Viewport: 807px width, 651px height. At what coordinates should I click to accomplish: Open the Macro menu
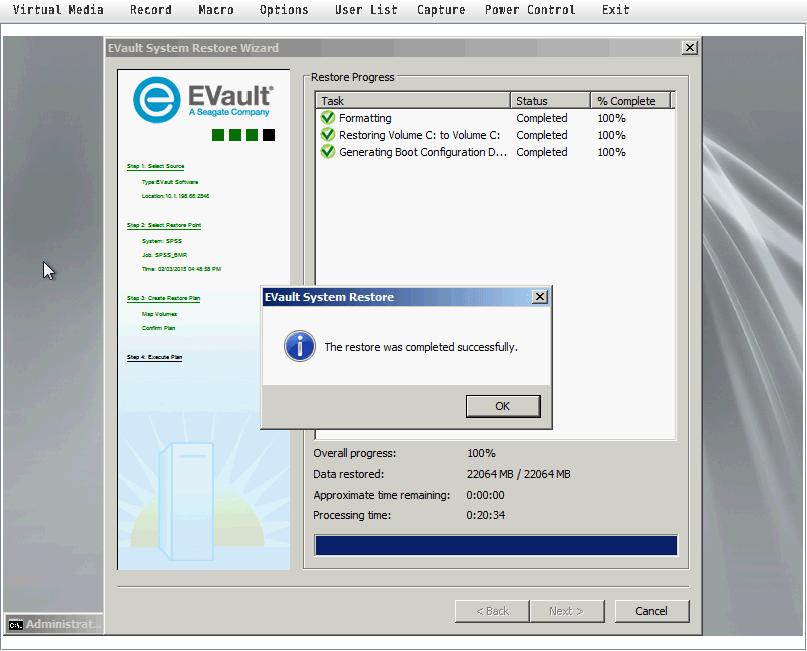216,10
